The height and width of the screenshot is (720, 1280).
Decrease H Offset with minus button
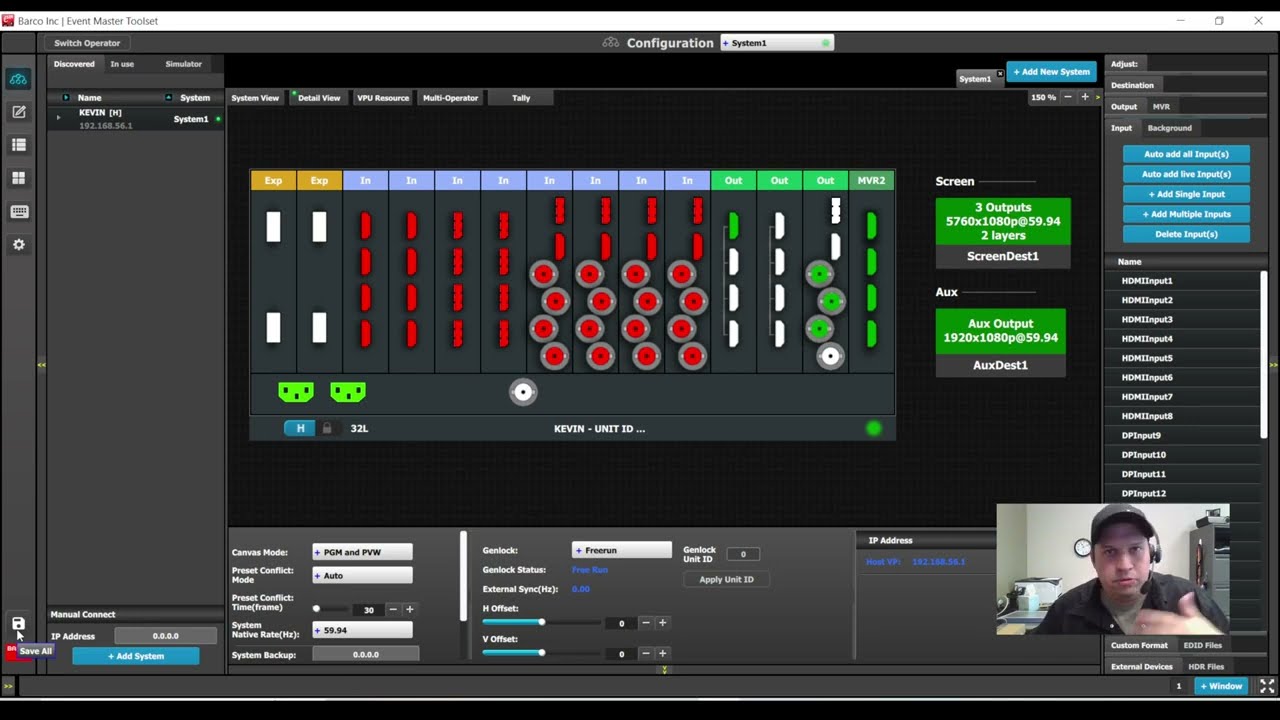[645, 623]
